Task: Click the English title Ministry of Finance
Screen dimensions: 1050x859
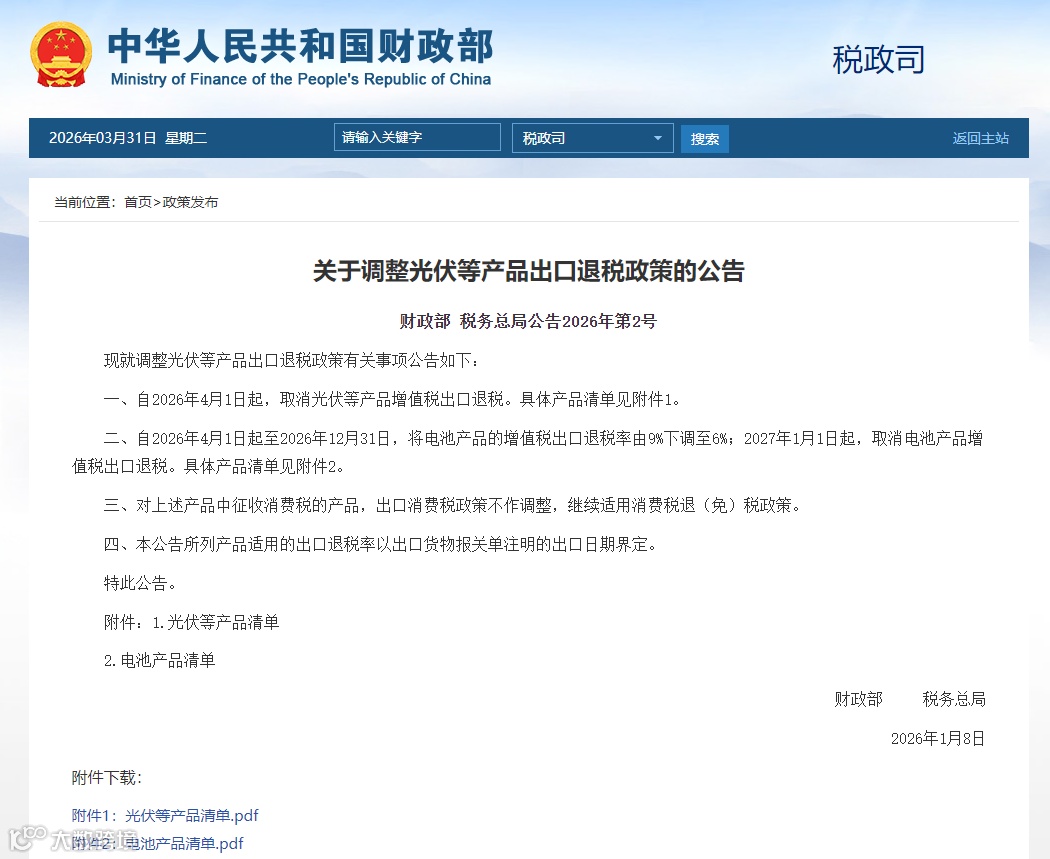Action: pyautogui.click(x=301, y=79)
